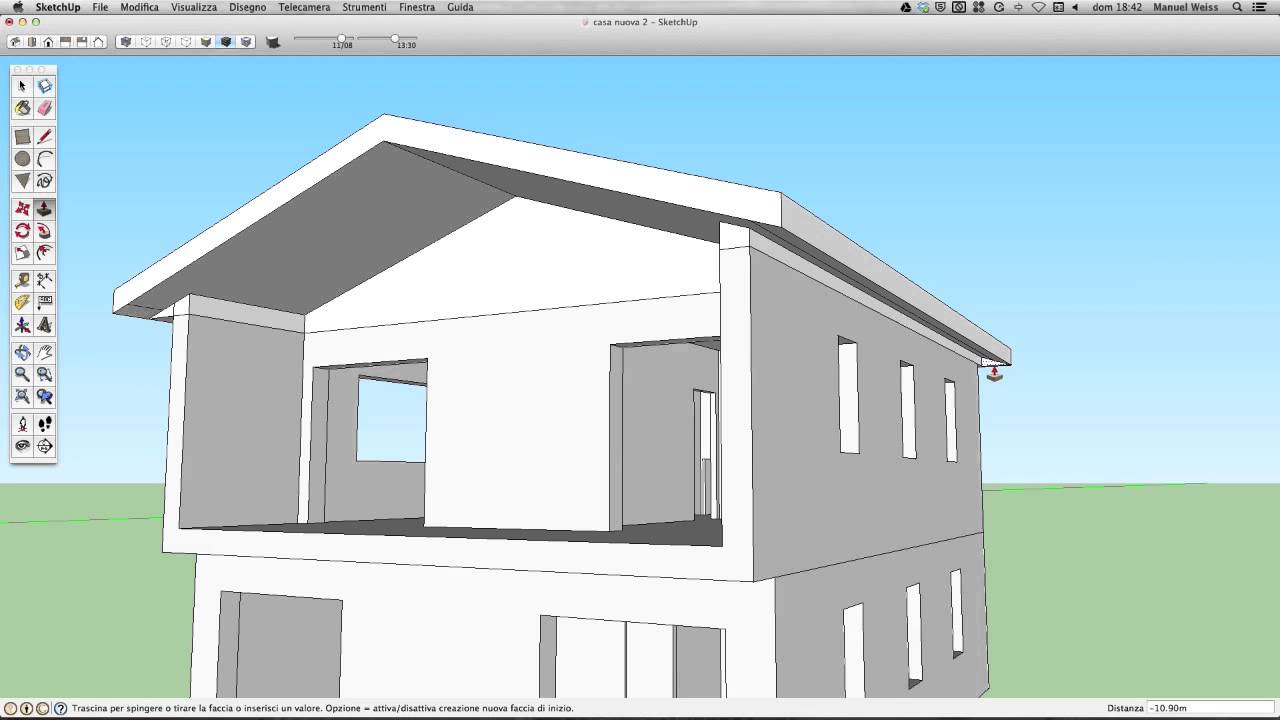
Task: Select the red pencil Line tool
Action: tap(45, 137)
